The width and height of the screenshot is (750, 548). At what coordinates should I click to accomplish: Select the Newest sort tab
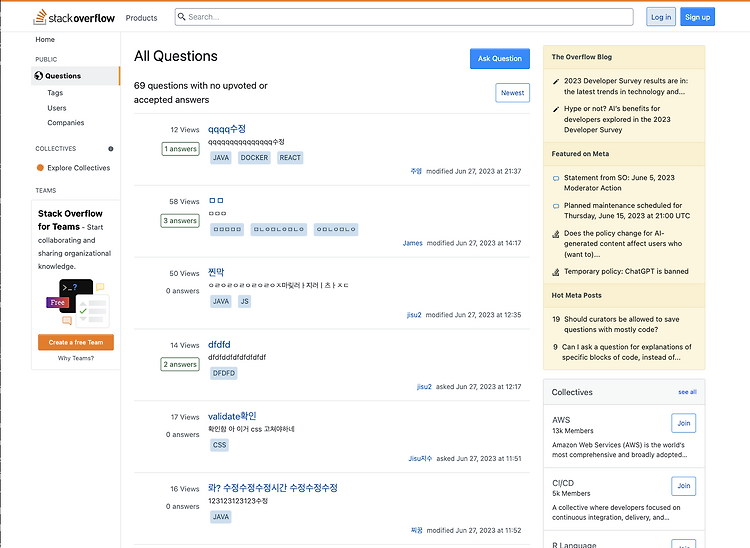tap(512, 93)
